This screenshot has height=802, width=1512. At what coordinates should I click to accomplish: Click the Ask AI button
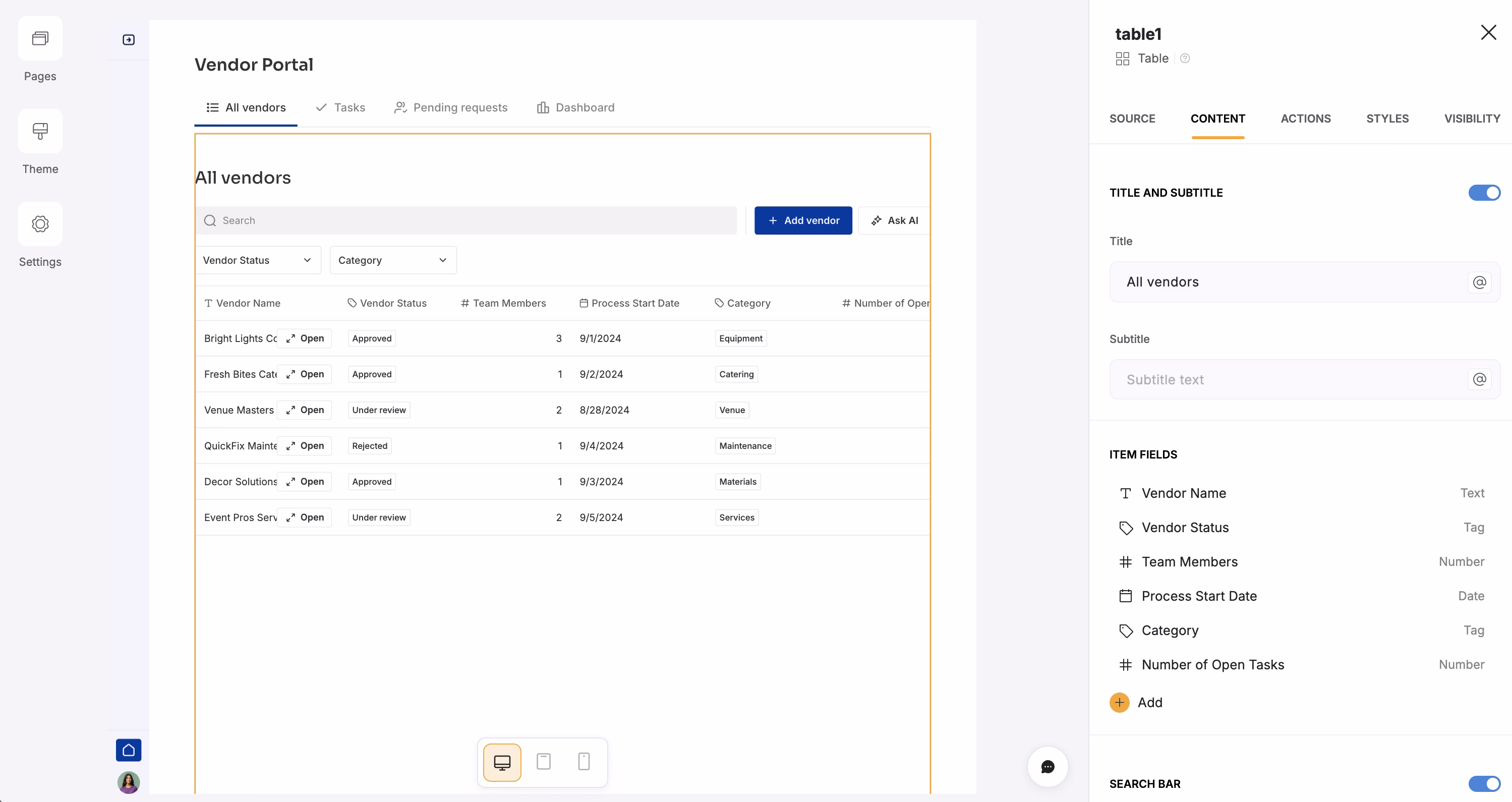point(894,220)
